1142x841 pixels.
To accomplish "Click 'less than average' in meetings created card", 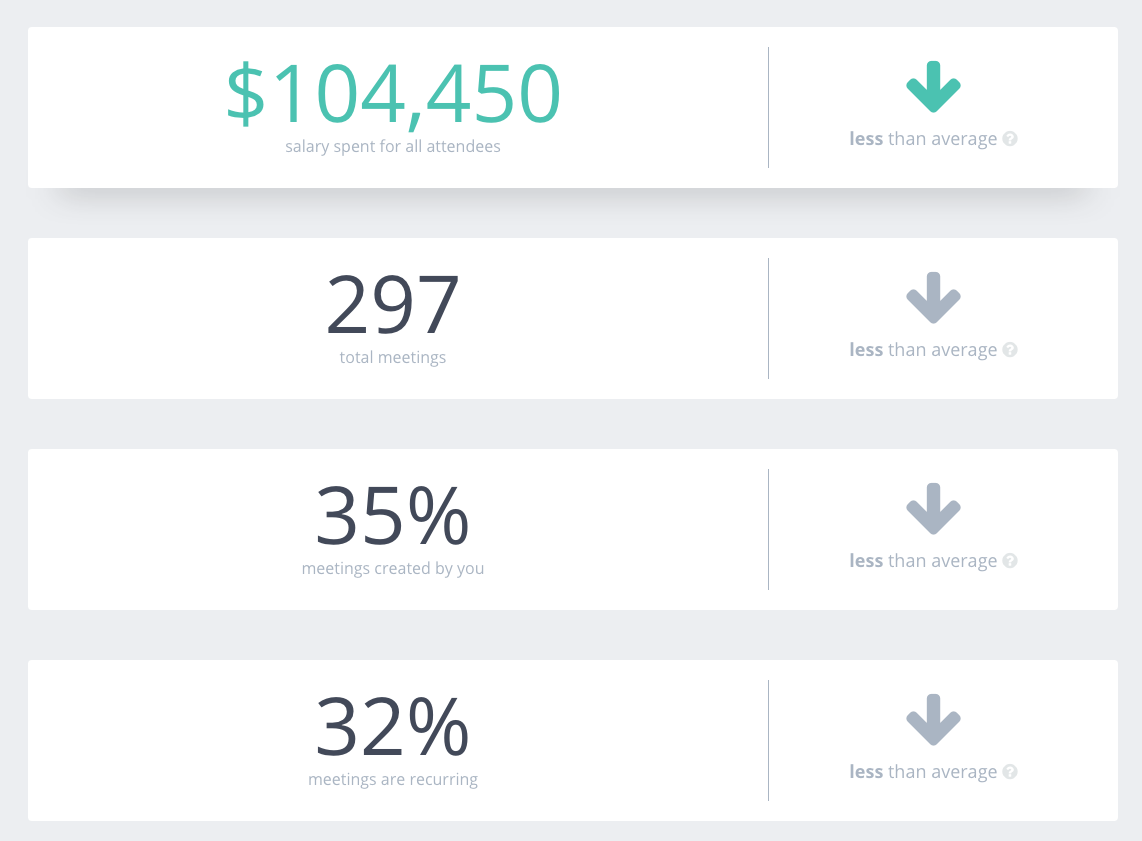I will coord(923,561).
